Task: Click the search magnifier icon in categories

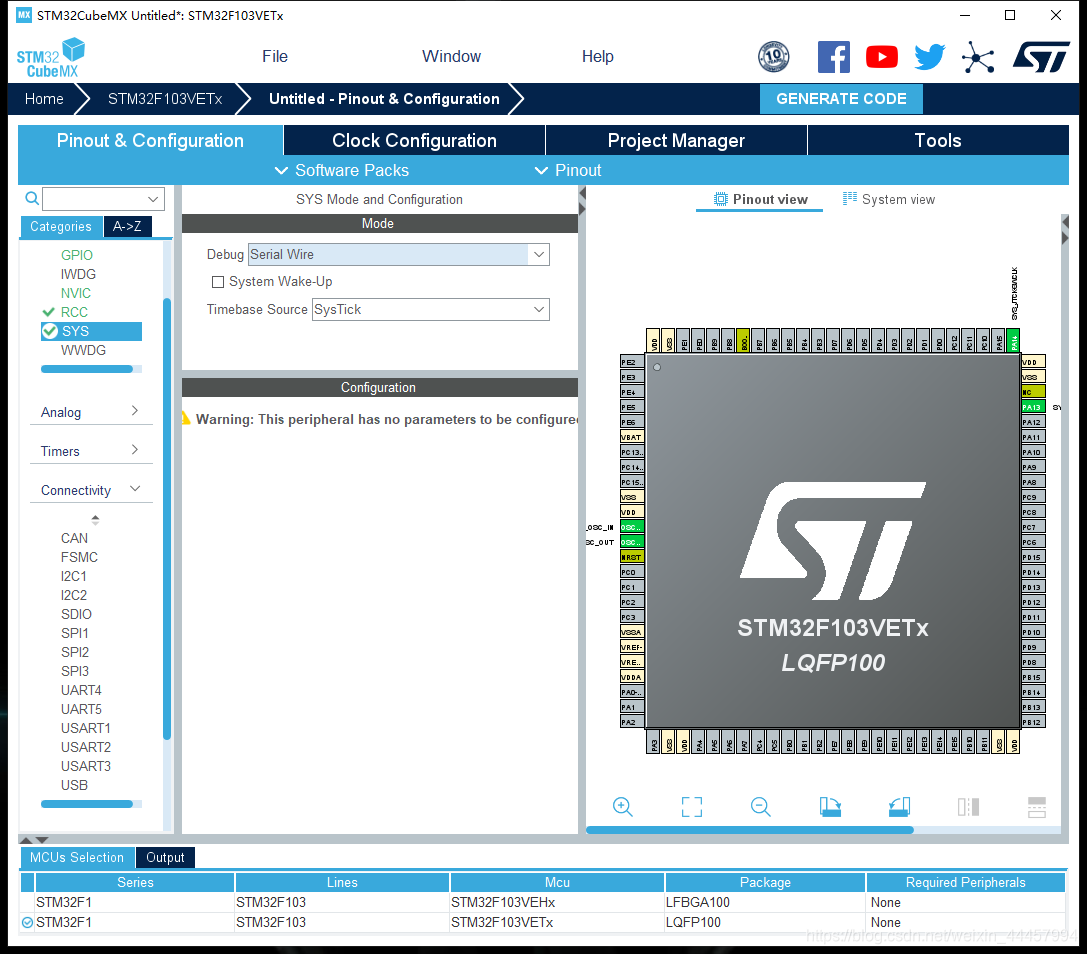Action: point(32,199)
